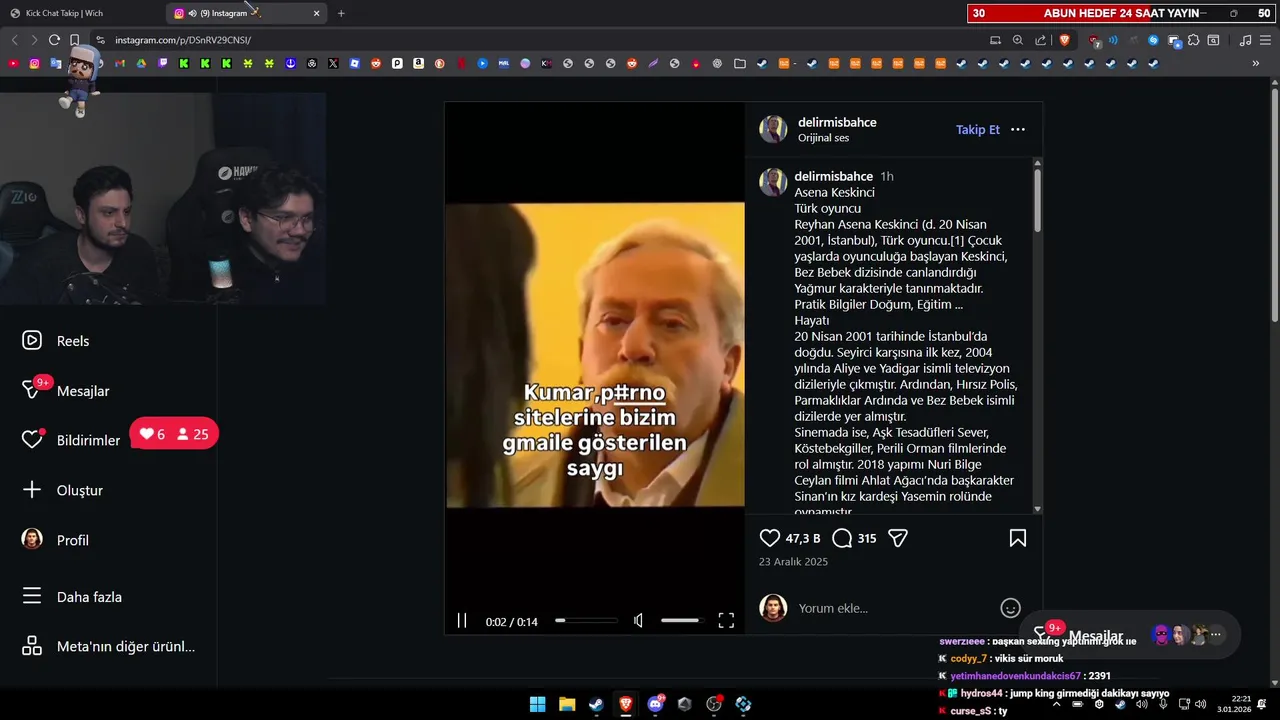1280x720 pixels.
Task: Reload the current page
Action: point(54,40)
